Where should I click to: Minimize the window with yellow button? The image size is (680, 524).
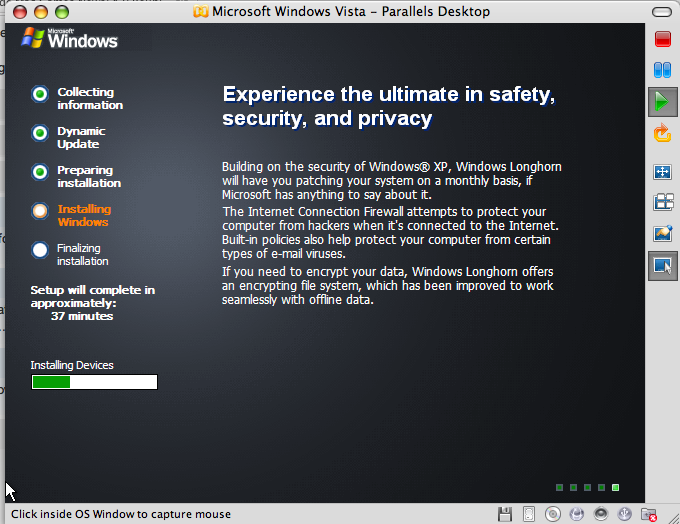click(x=41, y=12)
